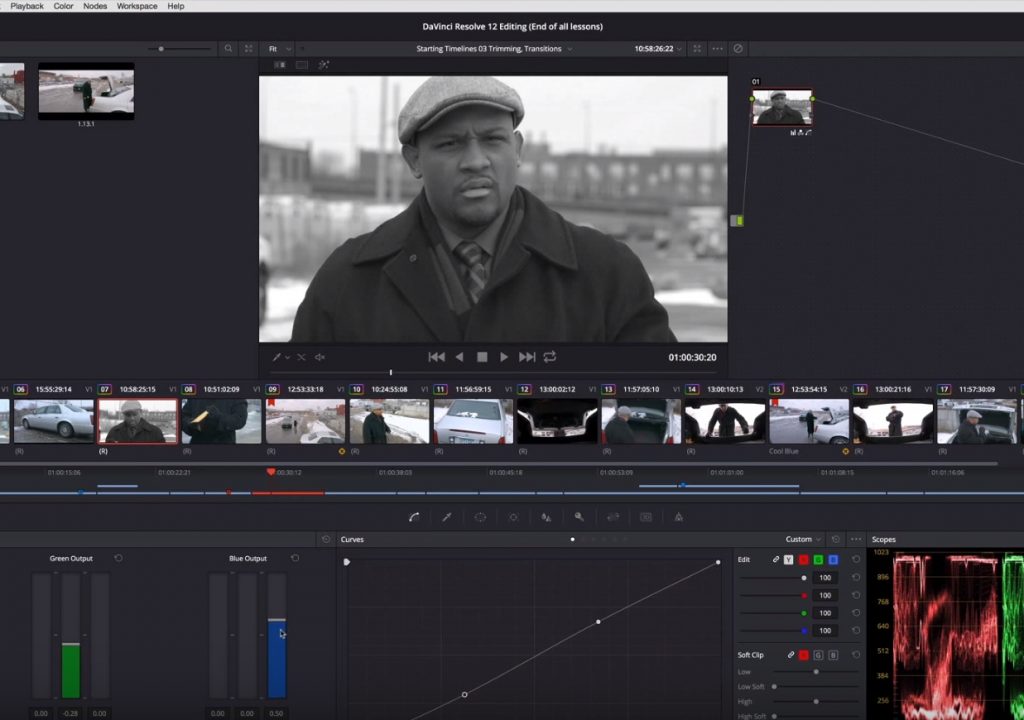
Task: Select the Soft Clip red channel
Action: (804, 655)
